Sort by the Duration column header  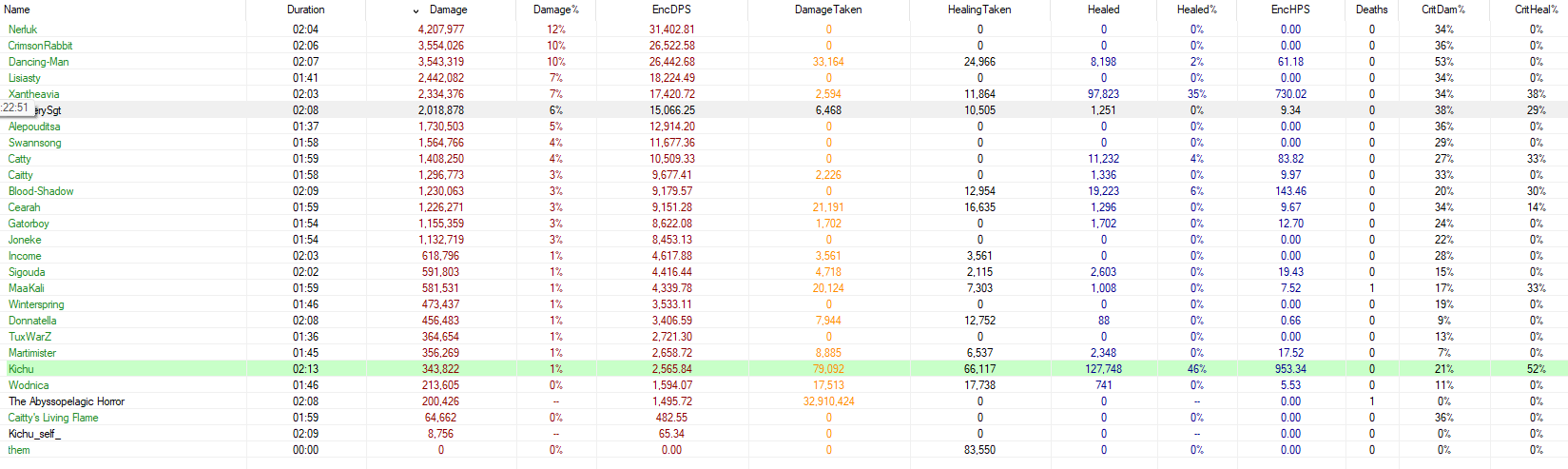(305, 10)
